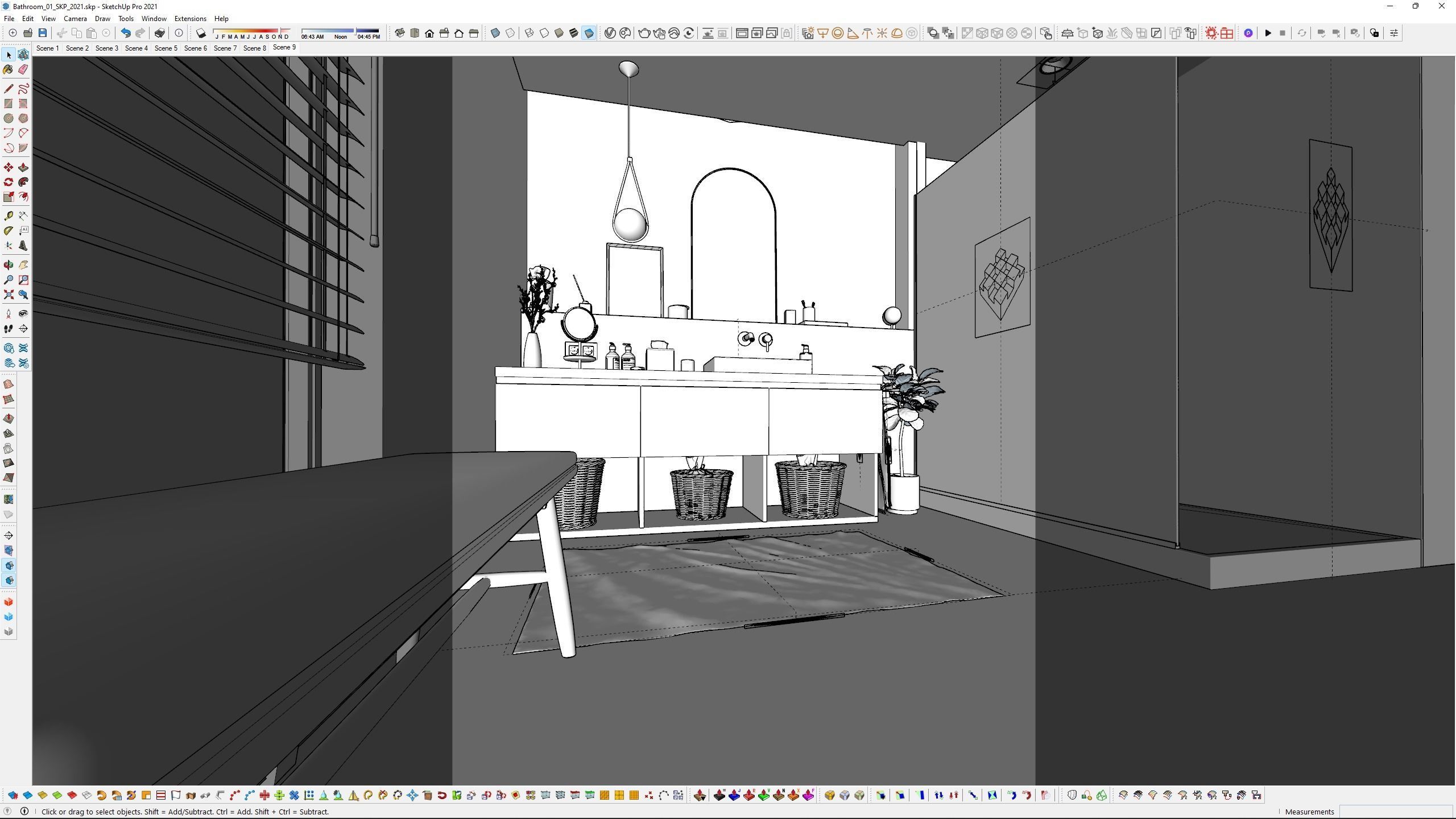1456x819 pixels.
Task: Open the Camera menu
Action: point(75,19)
